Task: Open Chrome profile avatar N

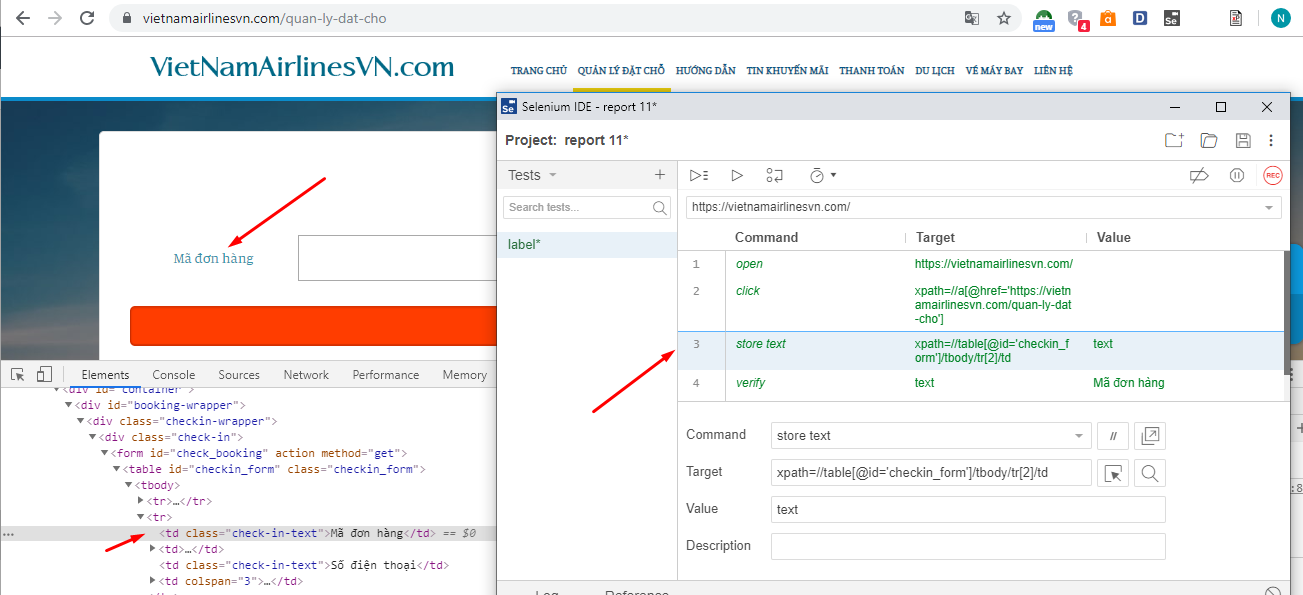Action: (x=1281, y=18)
